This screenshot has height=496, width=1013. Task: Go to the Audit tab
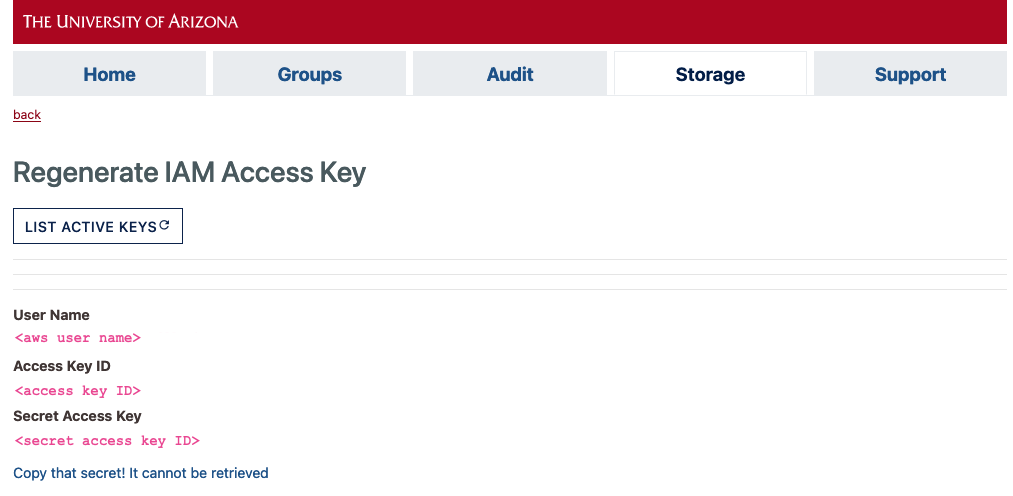coord(510,74)
